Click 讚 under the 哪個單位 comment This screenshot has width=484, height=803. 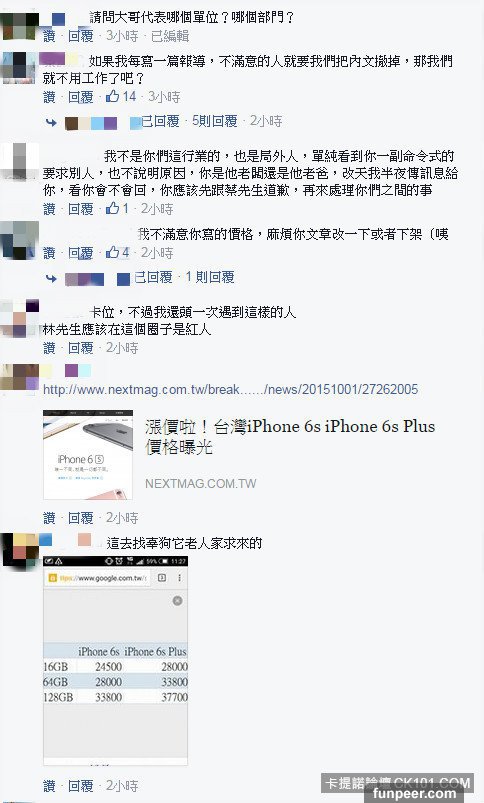pos(49,36)
